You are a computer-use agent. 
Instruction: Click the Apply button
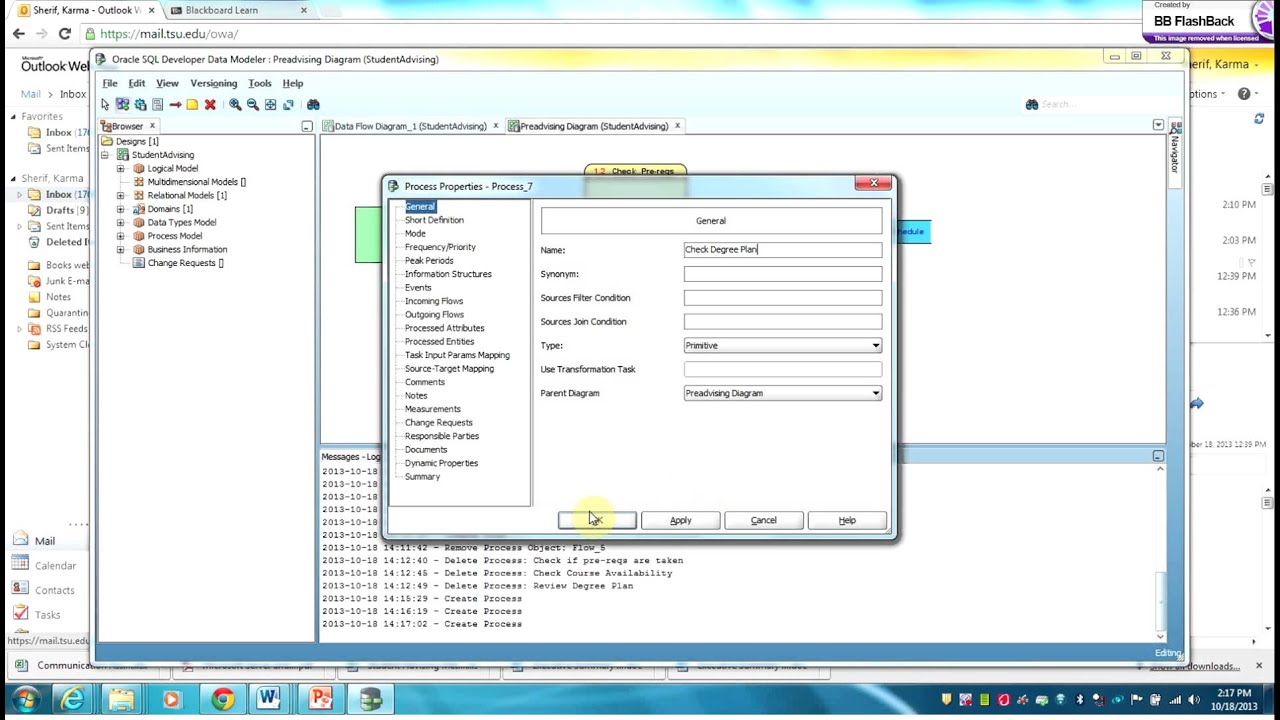[680, 521]
